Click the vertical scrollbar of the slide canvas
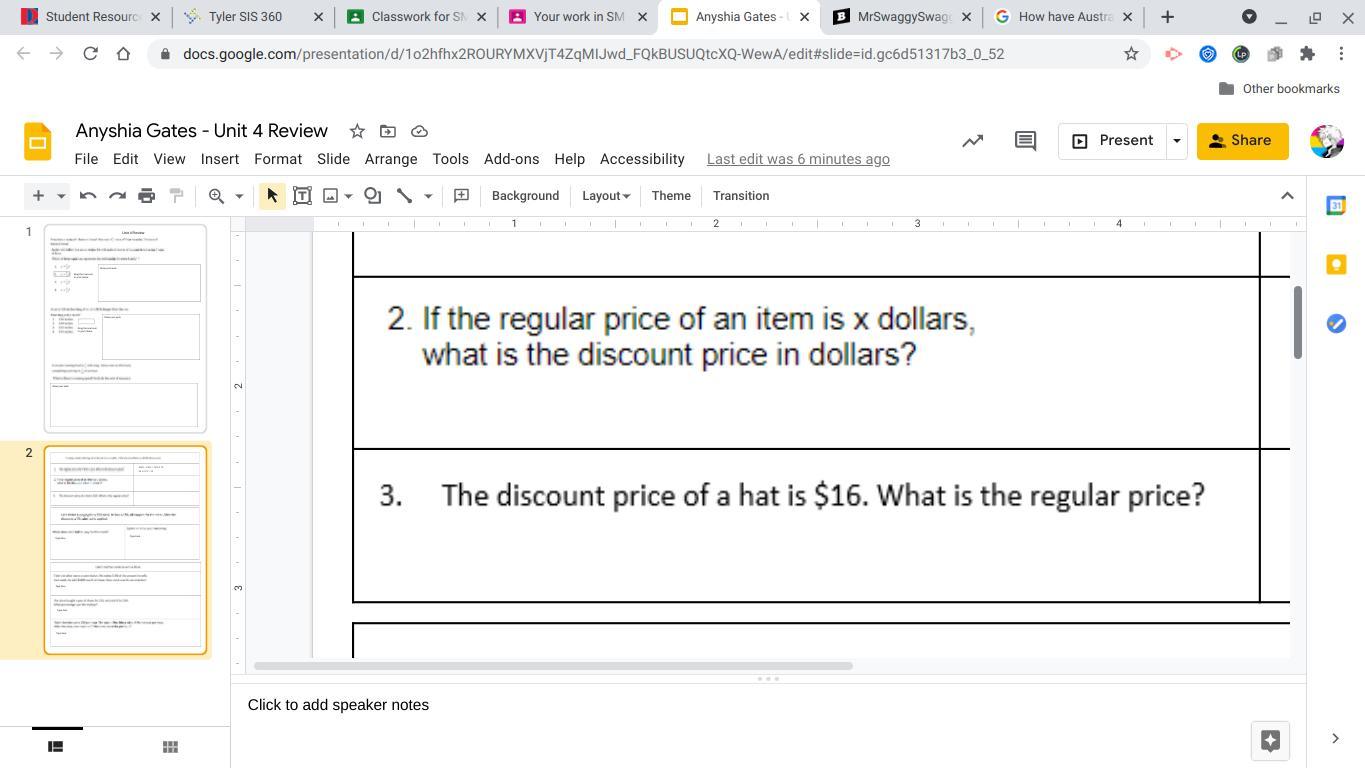Image resolution: width=1365 pixels, height=768 pixels. (x=1298, y=322)
